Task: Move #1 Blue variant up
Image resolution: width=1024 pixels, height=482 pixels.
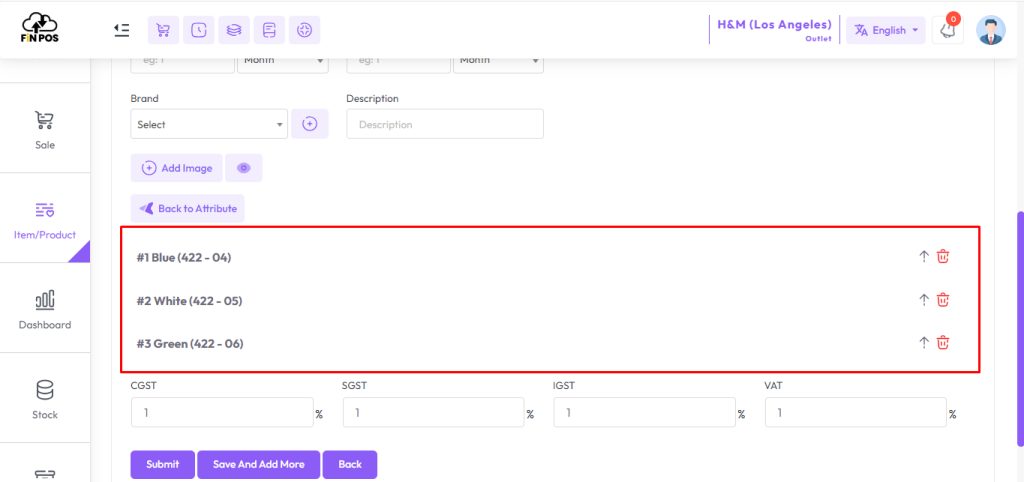Action: click(x=923, y=257)
